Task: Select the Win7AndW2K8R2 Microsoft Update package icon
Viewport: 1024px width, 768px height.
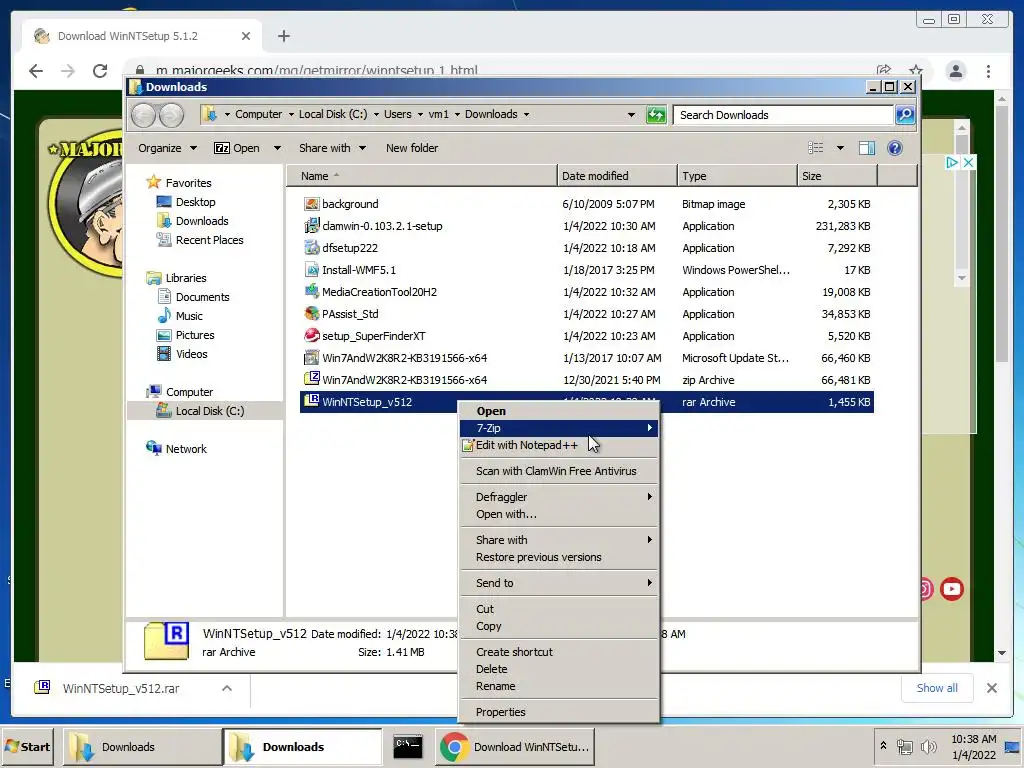Action: [x=312, y=358]
